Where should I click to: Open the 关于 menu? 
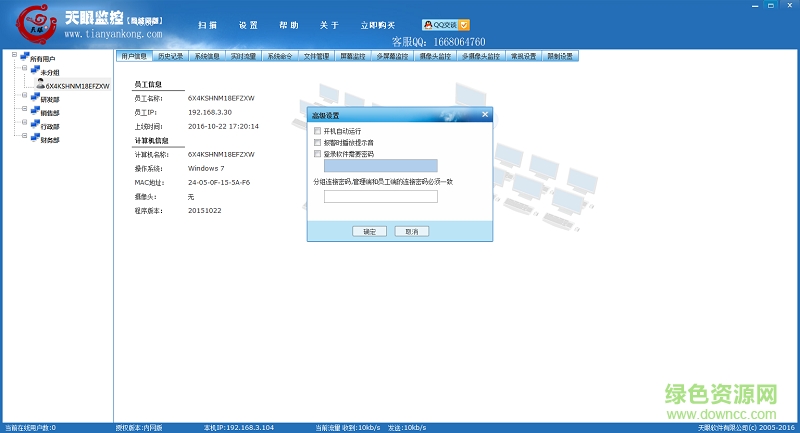[329, 25]
